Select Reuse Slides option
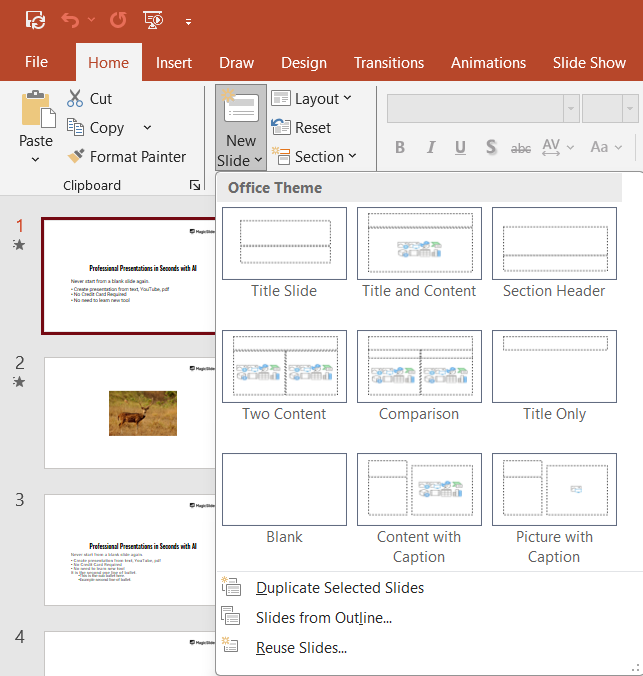The height and width of the screenshot is (676, 643). [301, 648]
